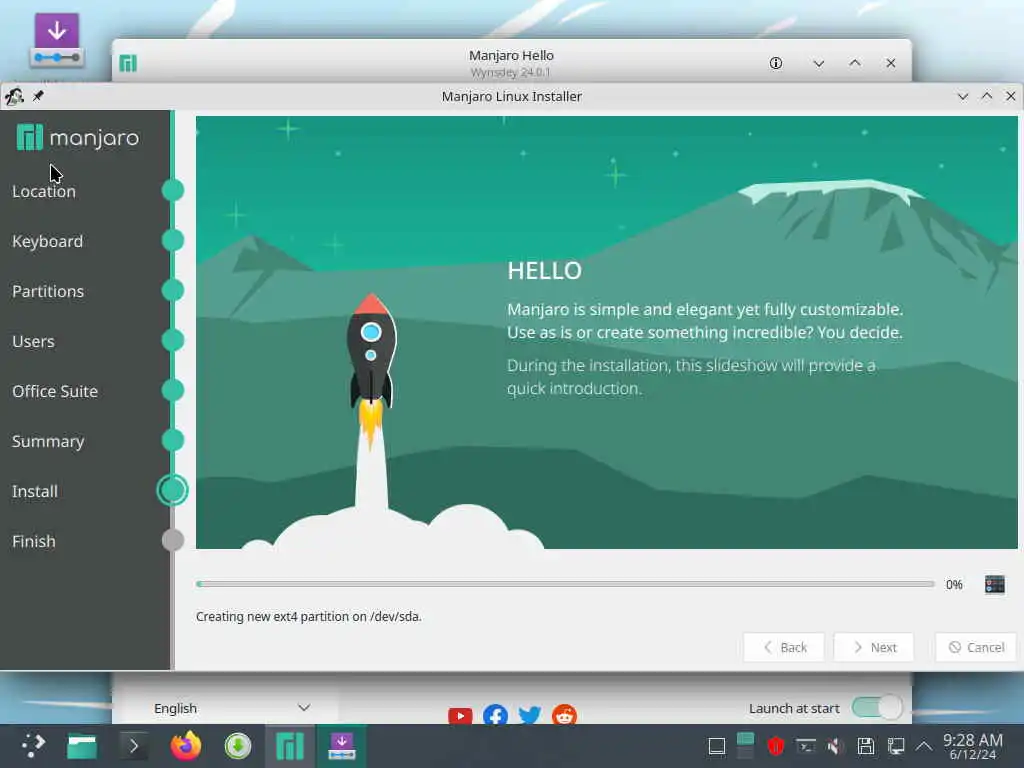Viewport: 1024px width, 768px height.
Task: Open the application launcher in the taskbar
Action: click(33, 745)
